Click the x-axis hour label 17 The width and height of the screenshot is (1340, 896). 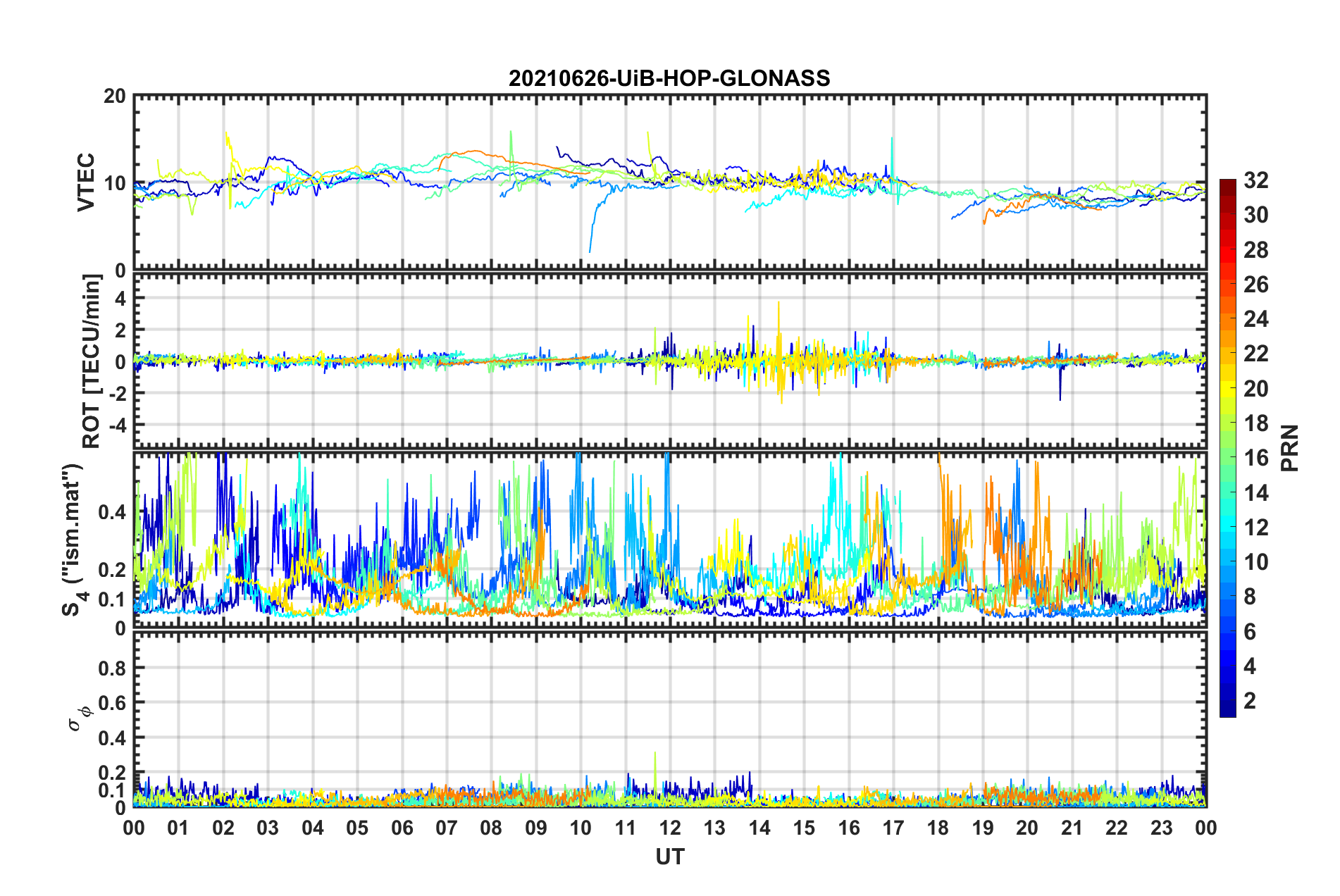893,828
